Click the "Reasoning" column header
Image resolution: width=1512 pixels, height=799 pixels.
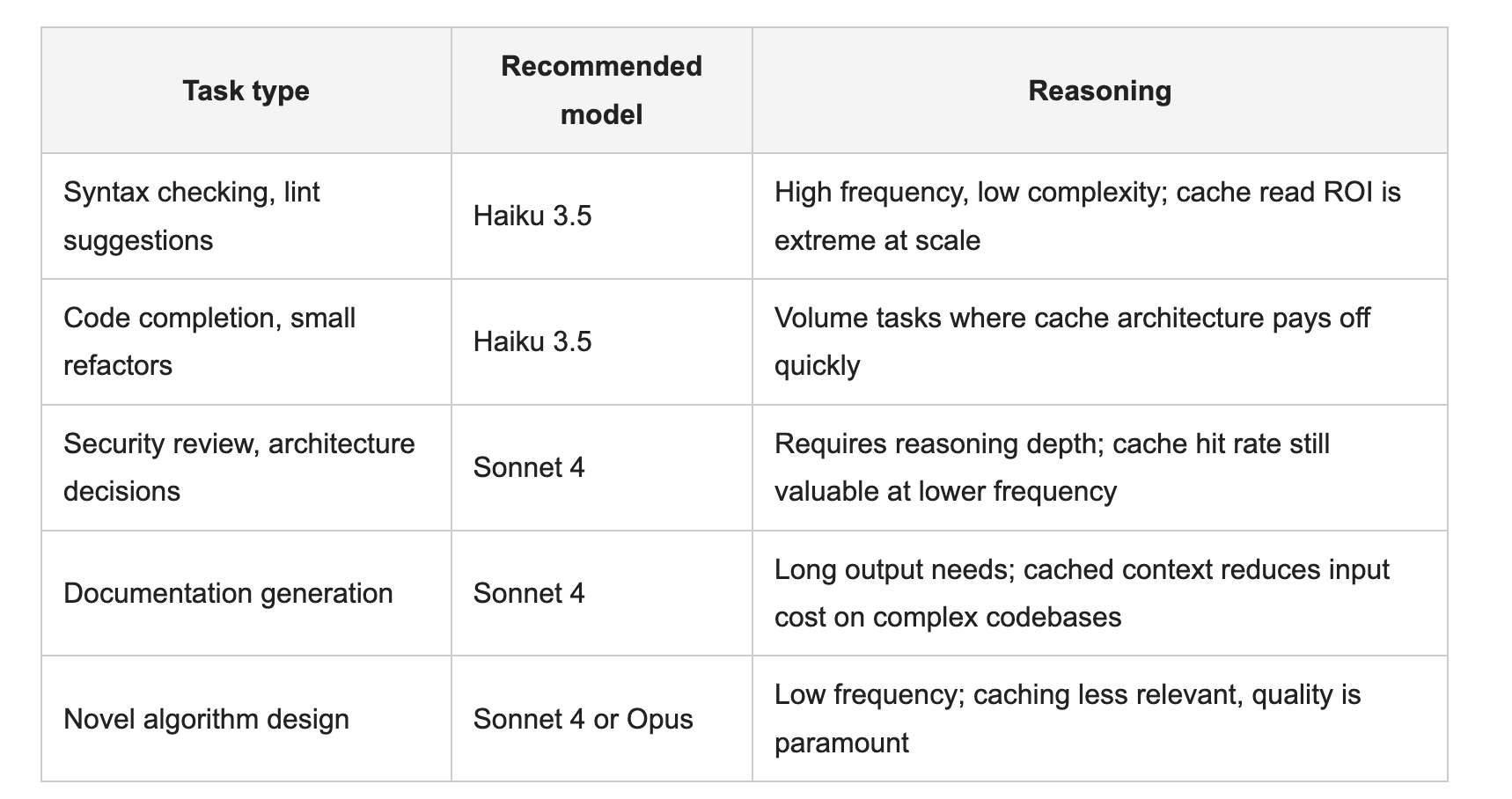tap(1099, 91)
